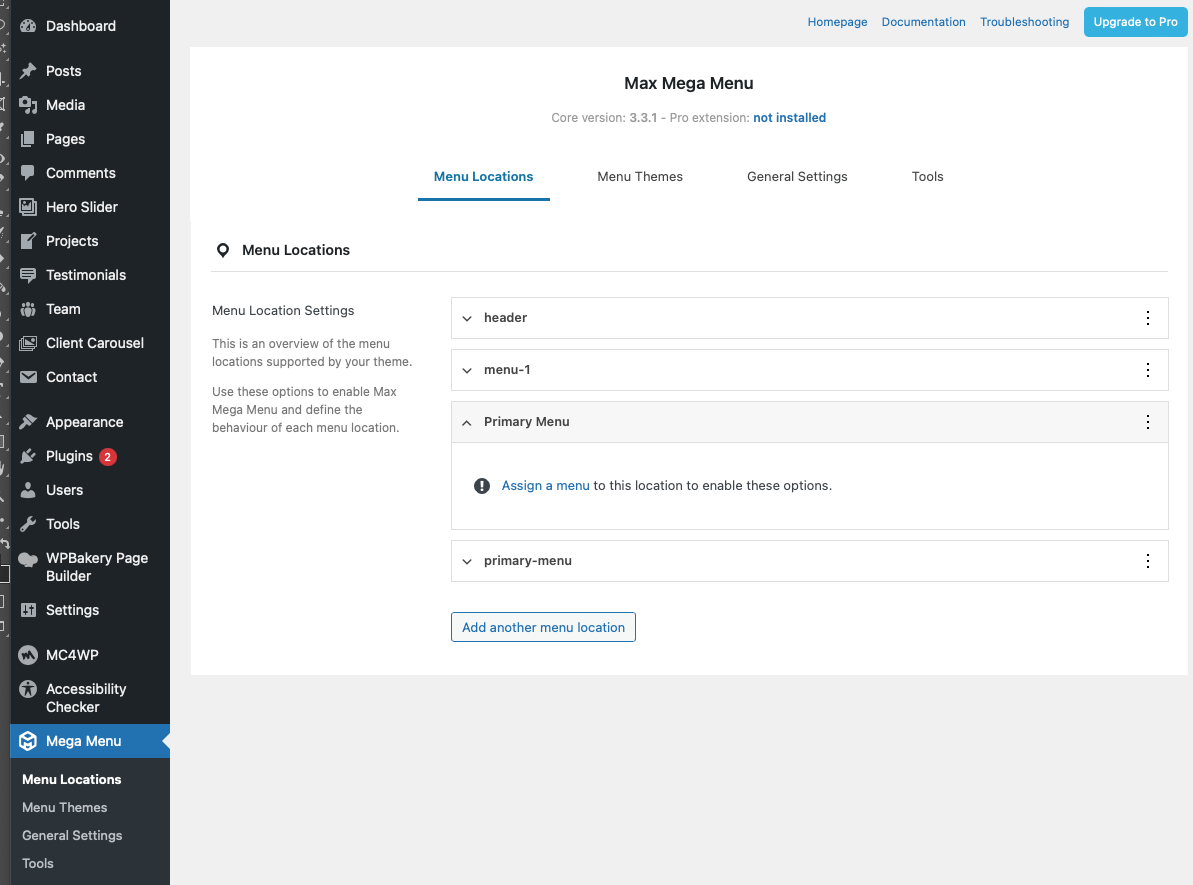
Task: Switch to the top Tools tab
Action: [927, 177]
